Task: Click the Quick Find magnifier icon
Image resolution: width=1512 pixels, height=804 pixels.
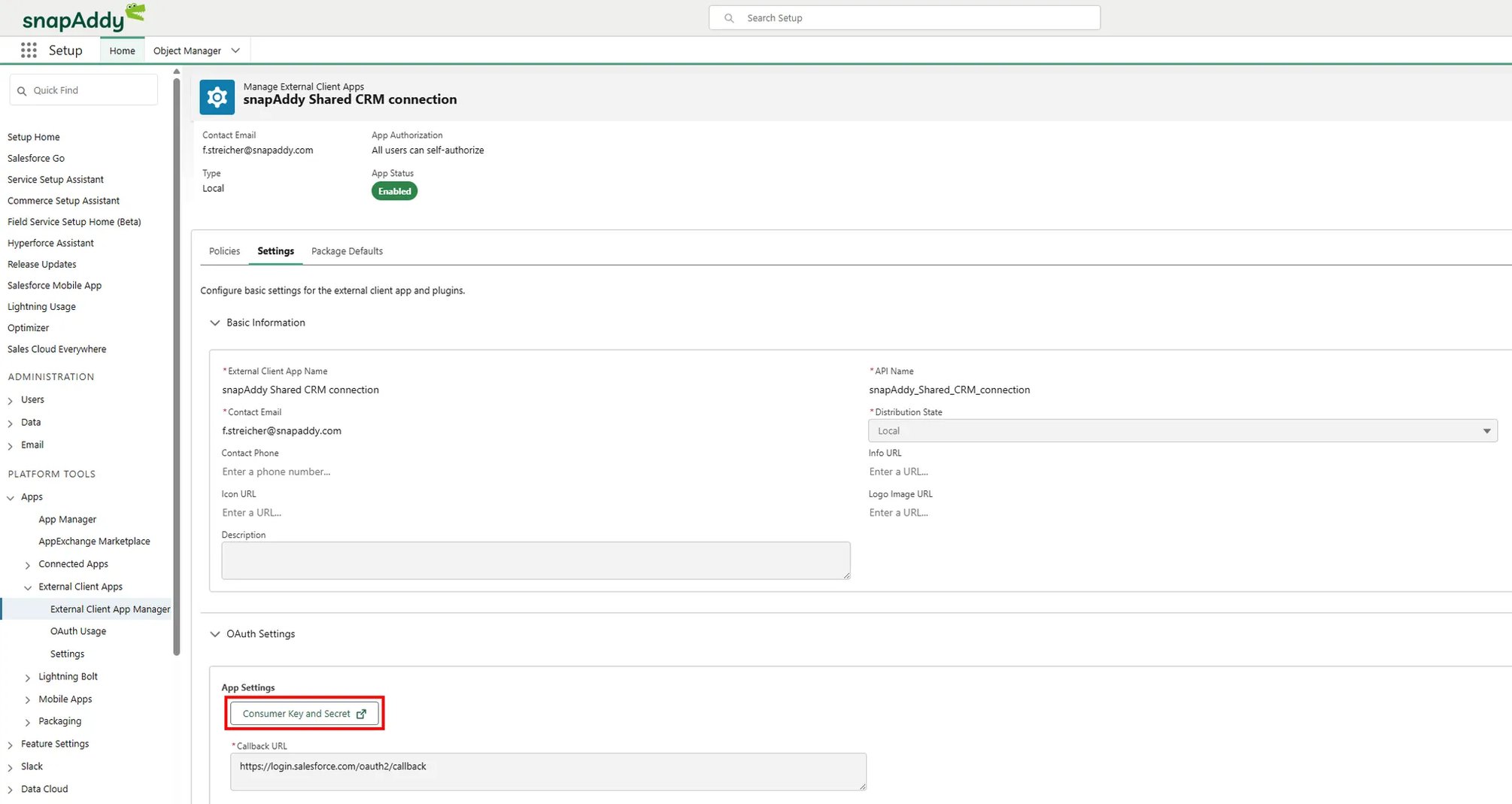Action: point(22,91)
